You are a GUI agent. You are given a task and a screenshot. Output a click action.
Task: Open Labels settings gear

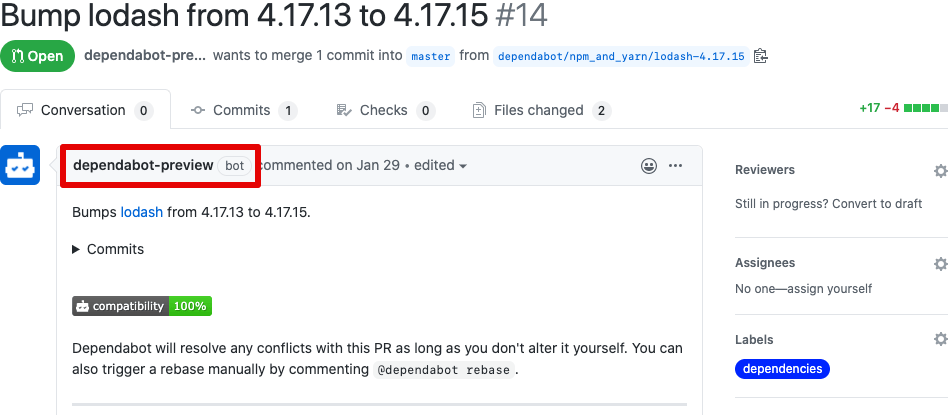click(940, 340)
